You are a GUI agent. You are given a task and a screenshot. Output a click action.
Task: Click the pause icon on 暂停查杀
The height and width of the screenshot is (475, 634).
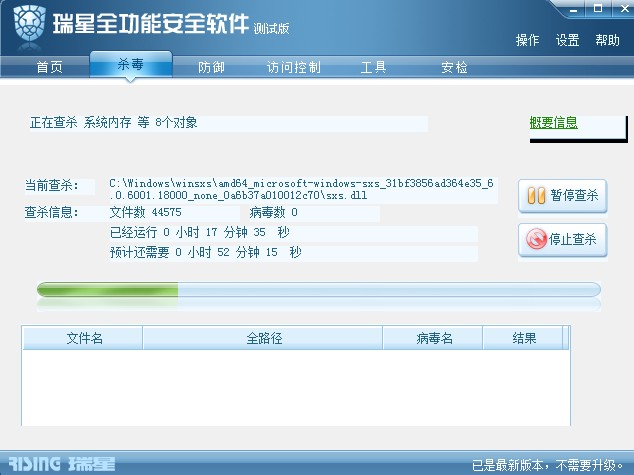coord(536,196)
